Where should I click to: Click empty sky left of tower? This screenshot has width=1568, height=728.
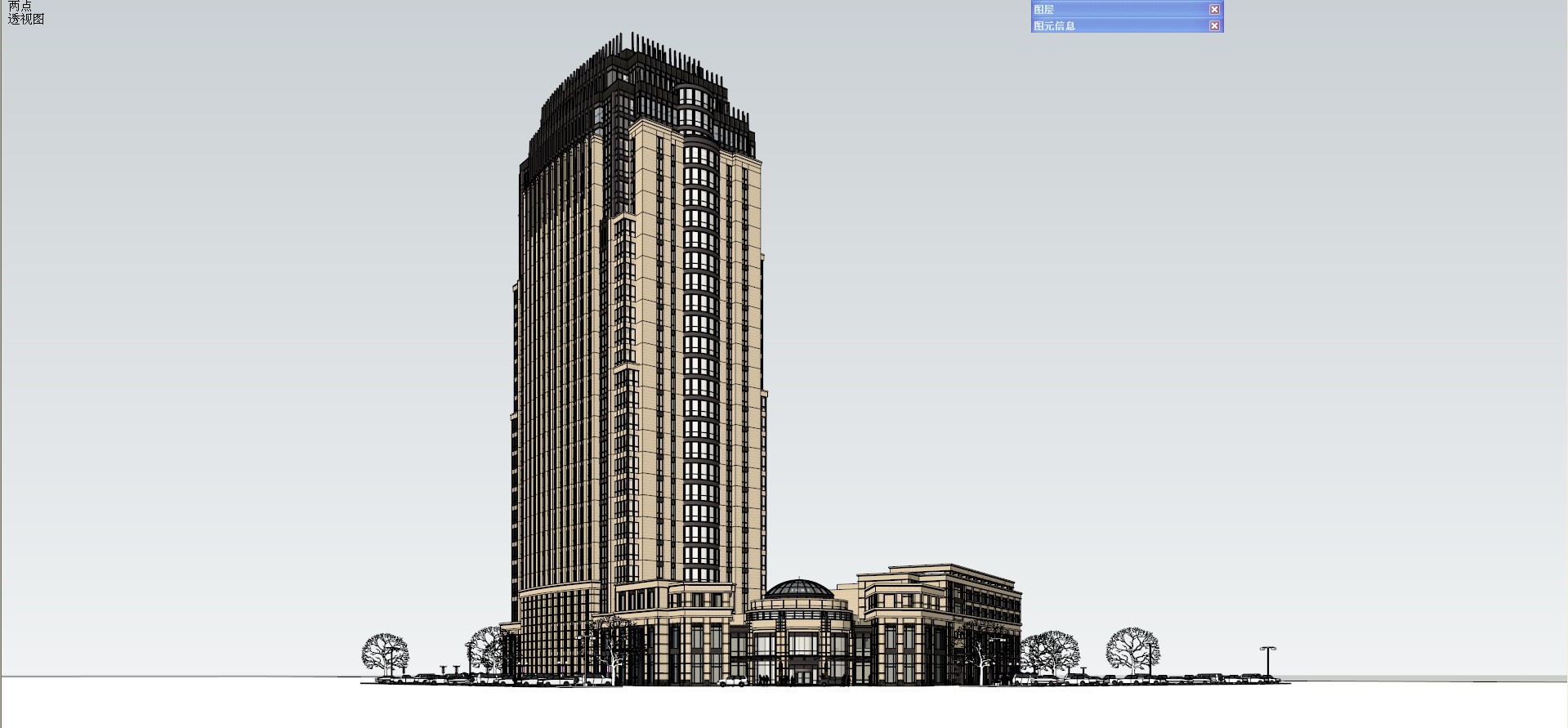pos(245,327)
